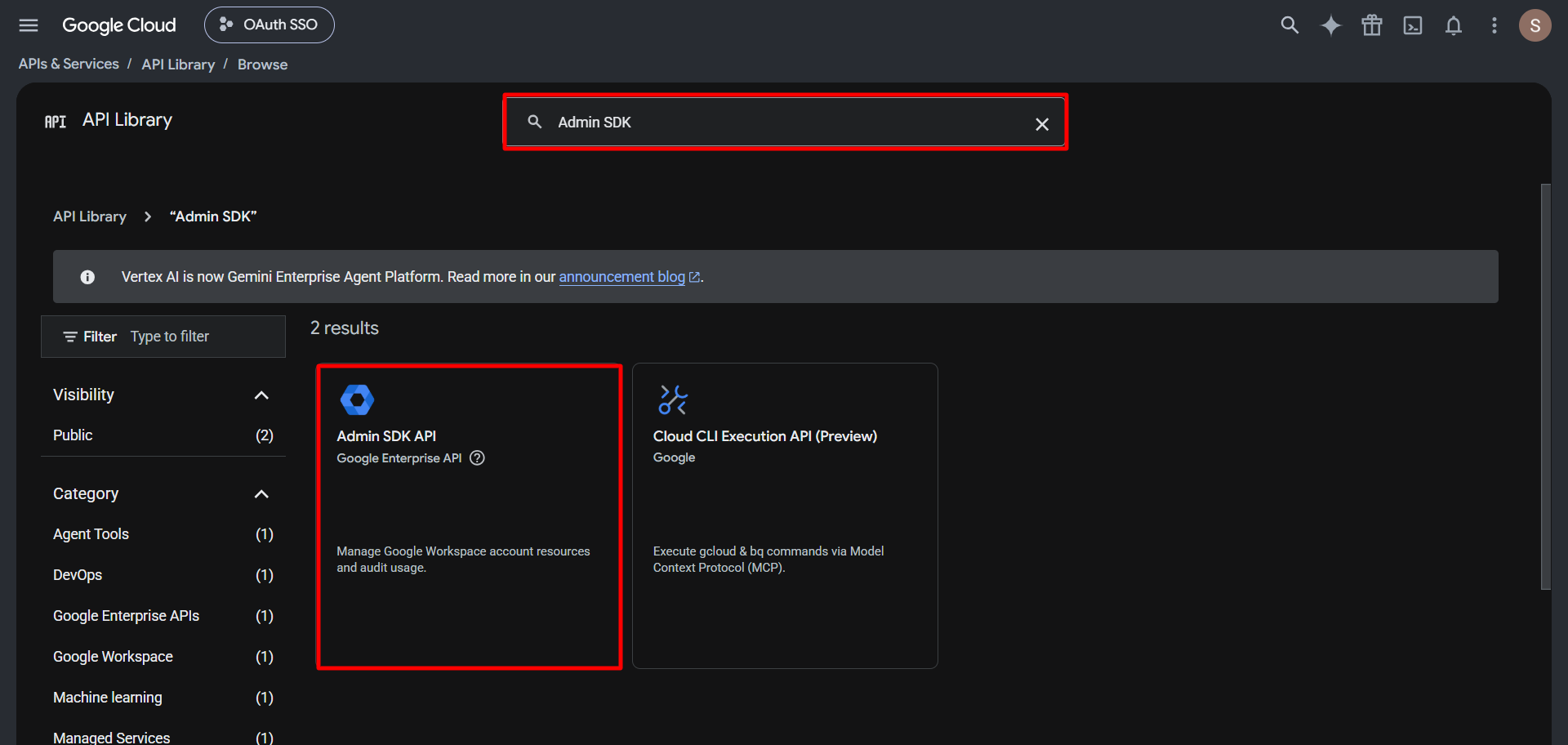Click the gift box free trial icon
Image resolution: width=1568 pixels, height=745 pixels.
point(1372,25)
